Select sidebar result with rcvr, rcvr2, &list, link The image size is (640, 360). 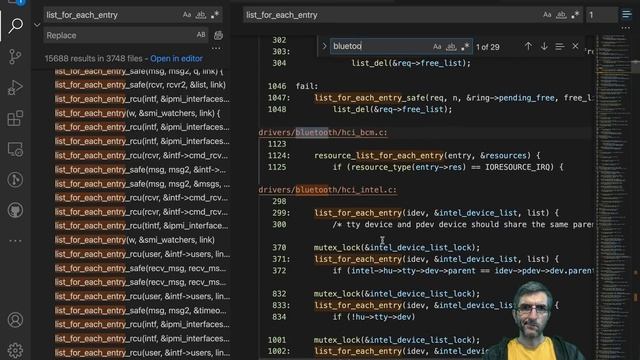[140, 85]
